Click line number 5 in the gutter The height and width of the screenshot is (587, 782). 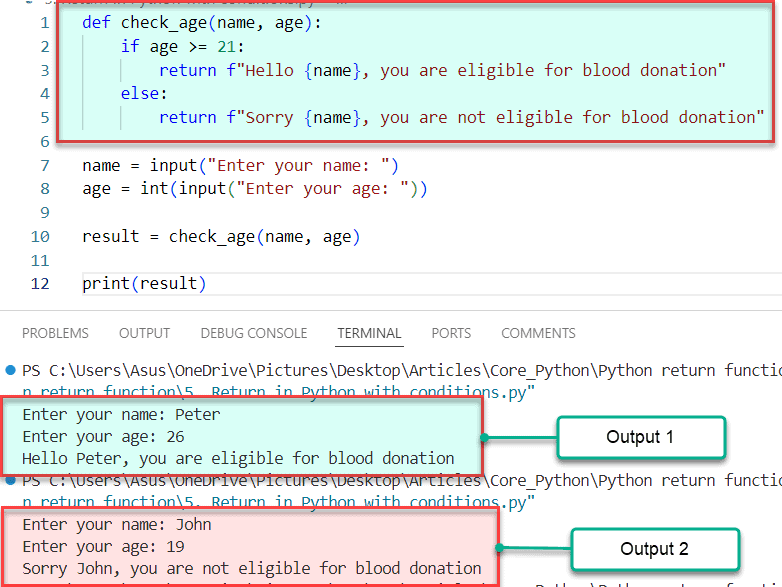[x=45, y=118]
